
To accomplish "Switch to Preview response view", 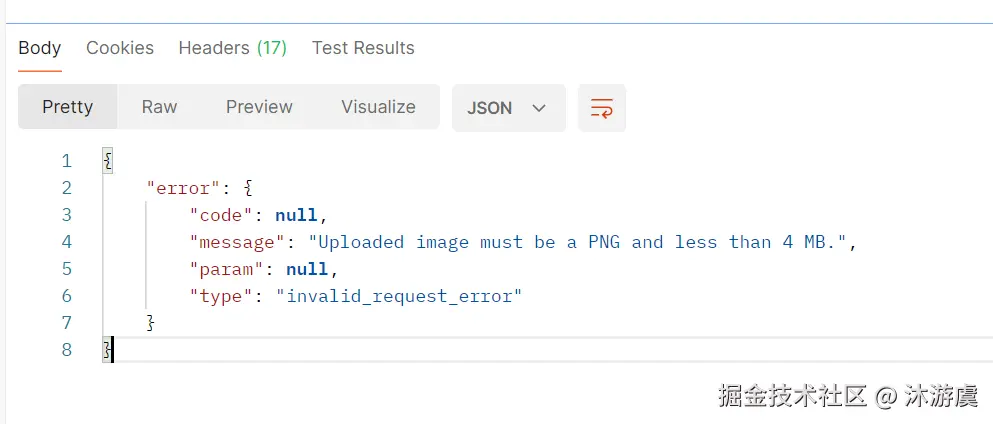I will click(x=259, y=107).
